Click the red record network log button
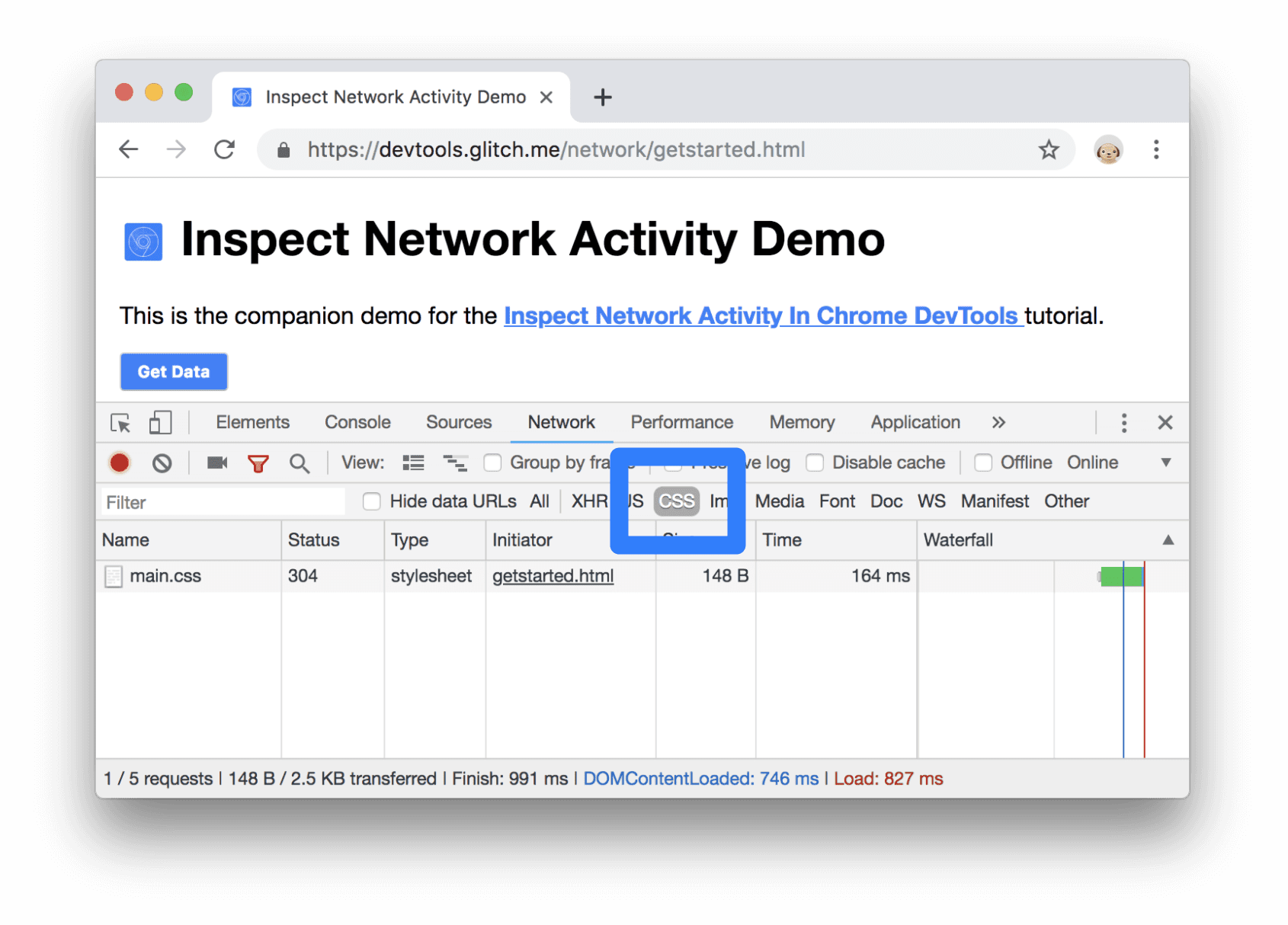1288x925 pixels. 120,462
